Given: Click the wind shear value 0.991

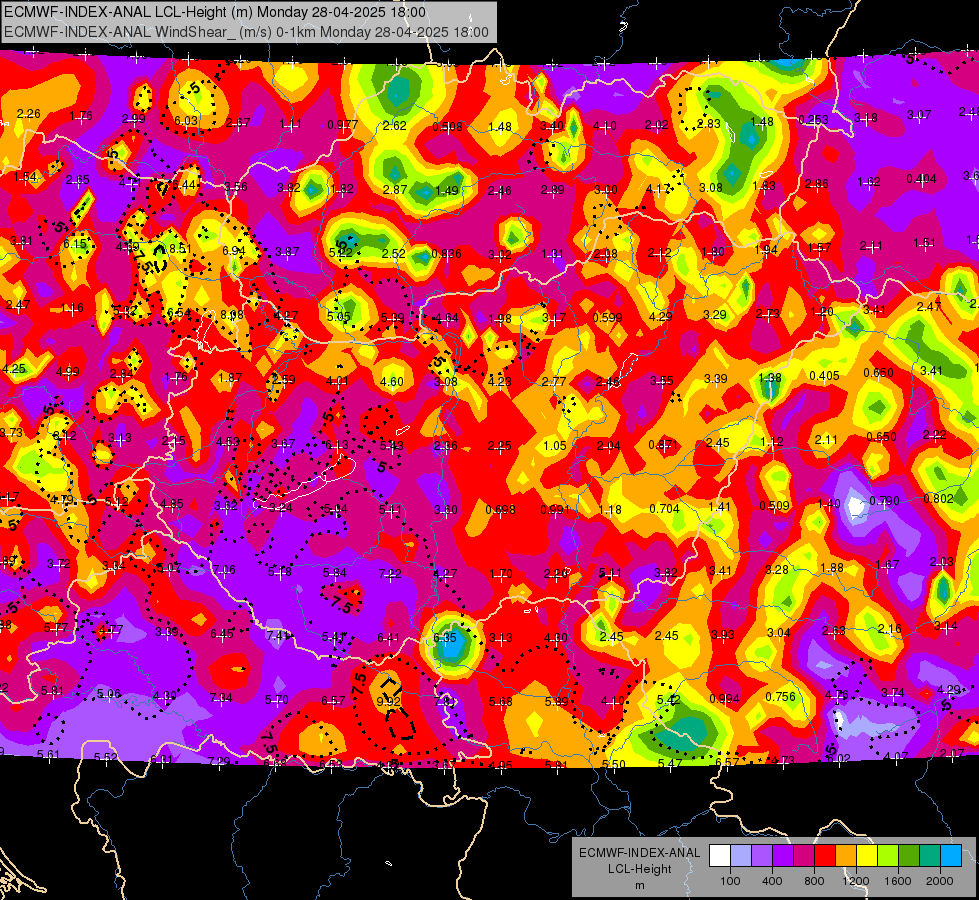Looking at the screenshot, I should tap(555, 510).
